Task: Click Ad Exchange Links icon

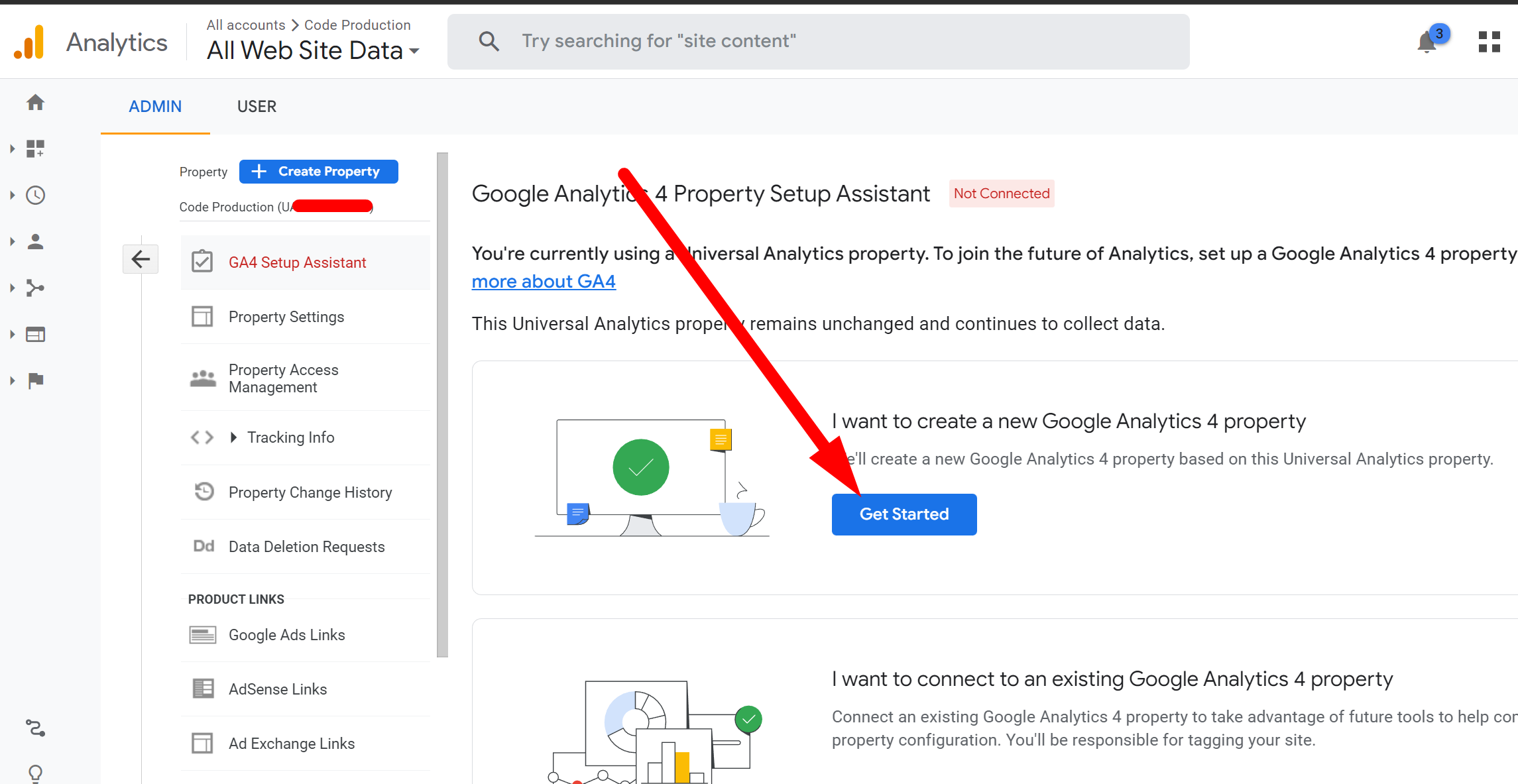Action: pos(202,743)
